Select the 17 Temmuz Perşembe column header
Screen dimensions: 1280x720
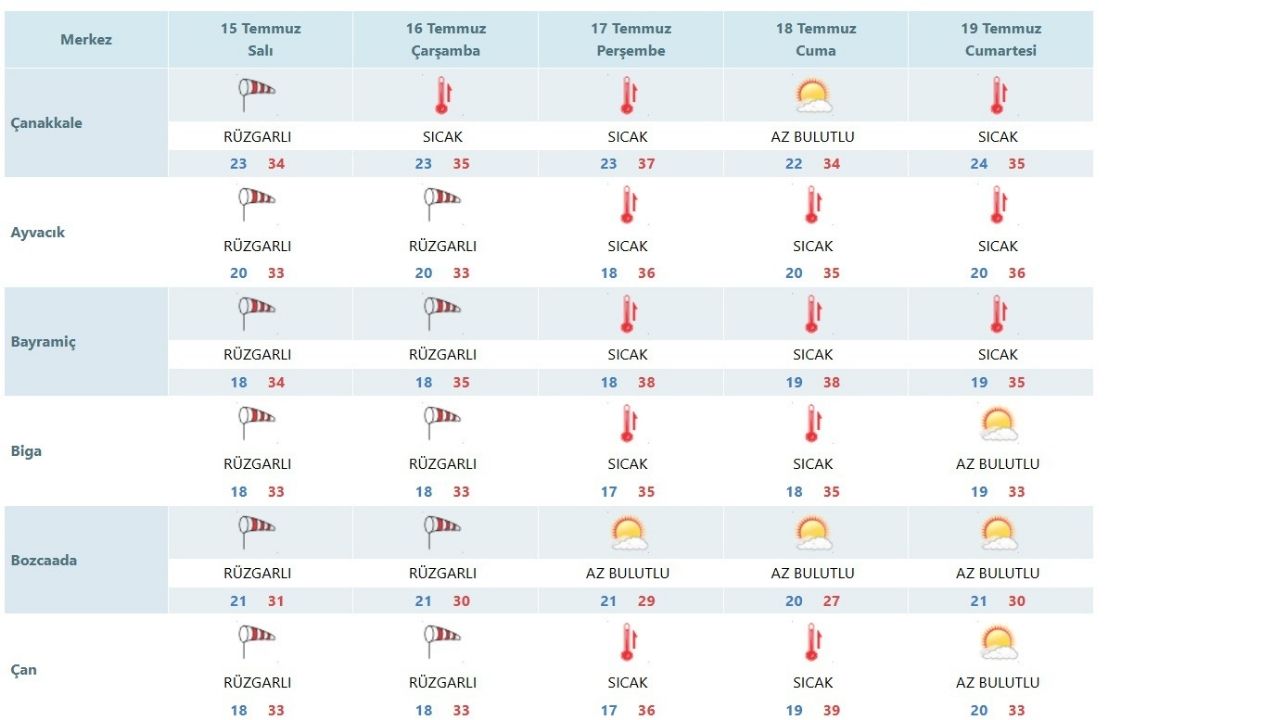(631, 40)
